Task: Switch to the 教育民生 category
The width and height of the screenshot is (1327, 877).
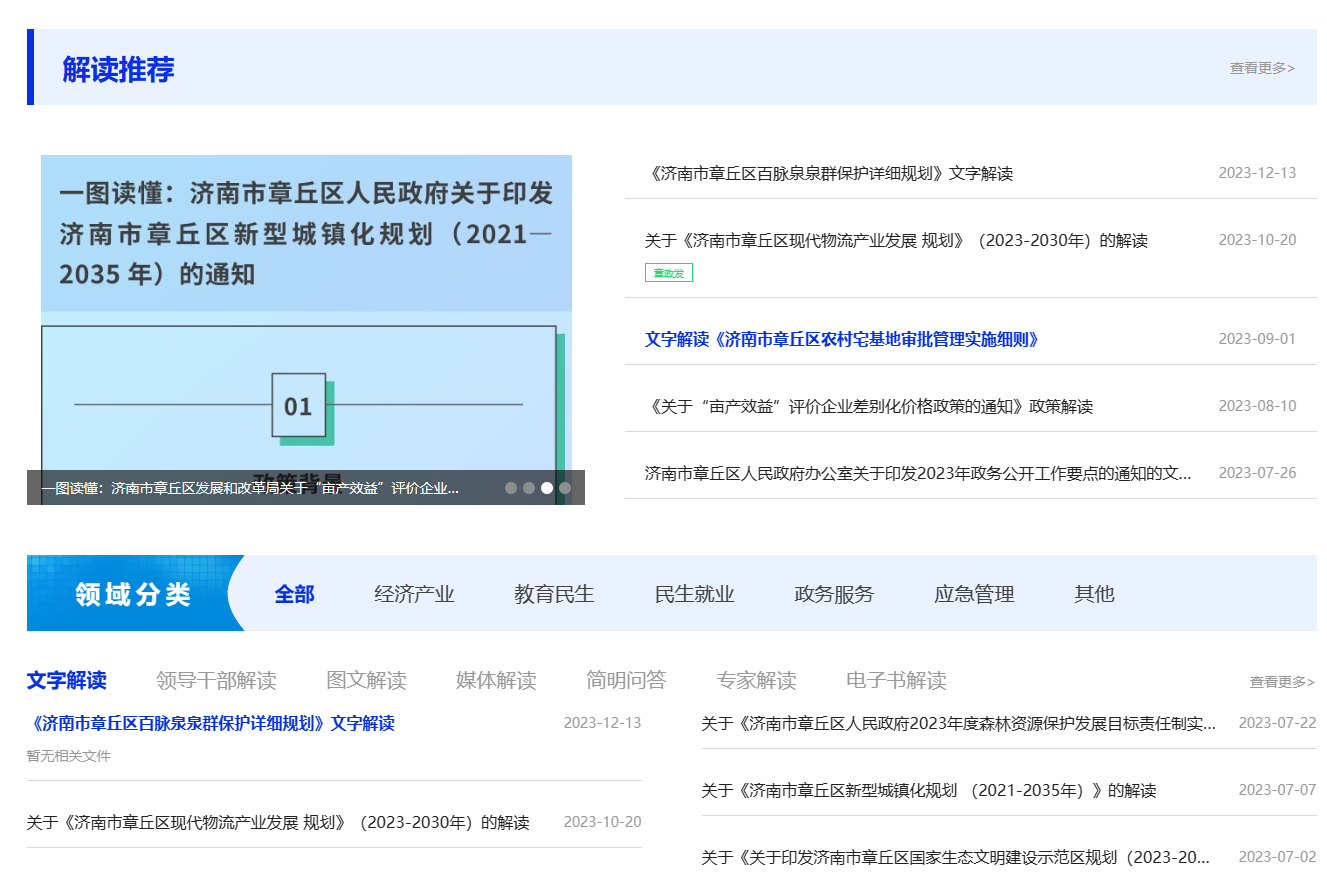Action: (x=554, y=594)
